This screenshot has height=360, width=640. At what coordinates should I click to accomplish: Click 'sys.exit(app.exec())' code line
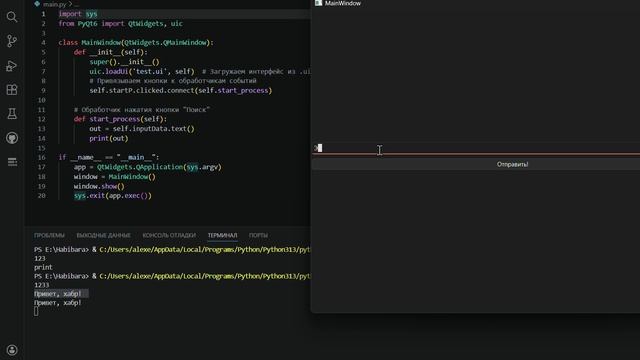tap(113, 196)
